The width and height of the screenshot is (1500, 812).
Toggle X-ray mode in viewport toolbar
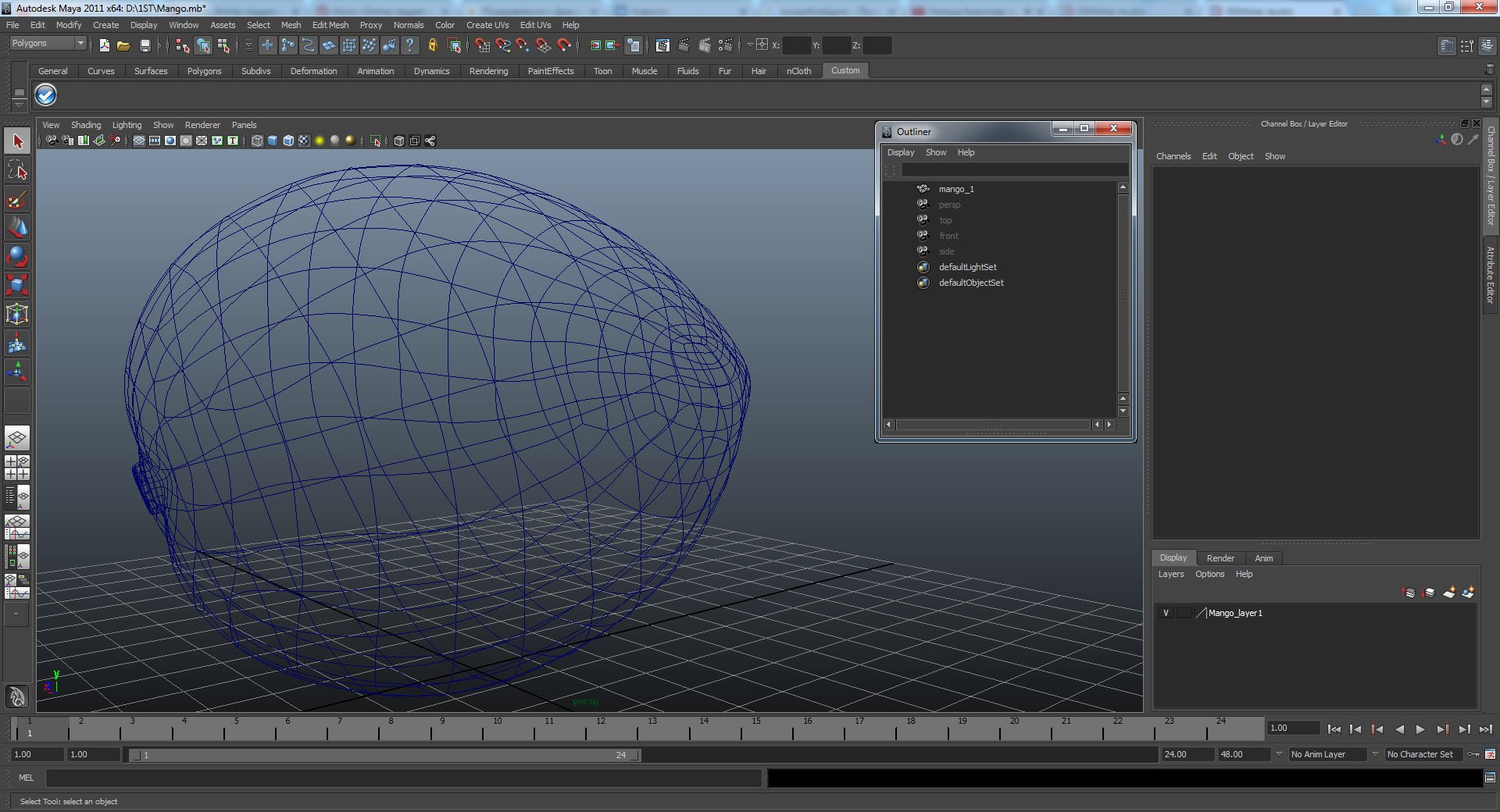399,141
